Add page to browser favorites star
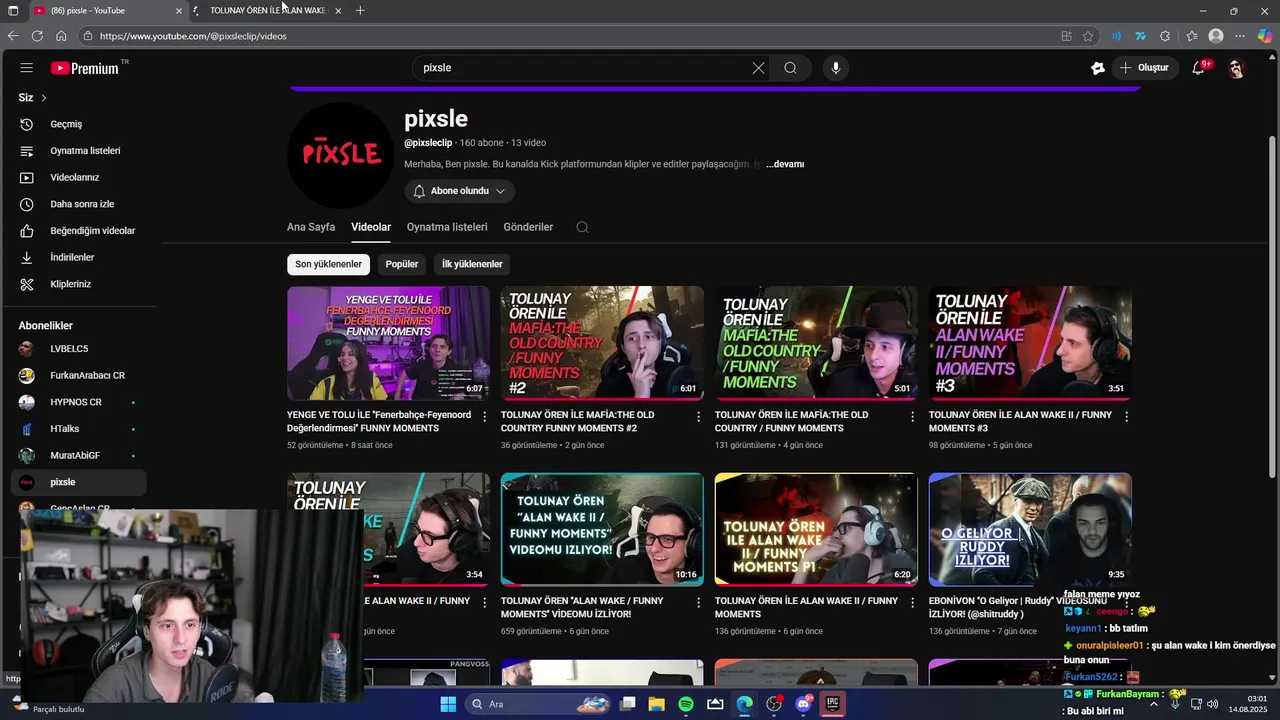This screenshot has width=1280, height=720. pos(1088,36)
